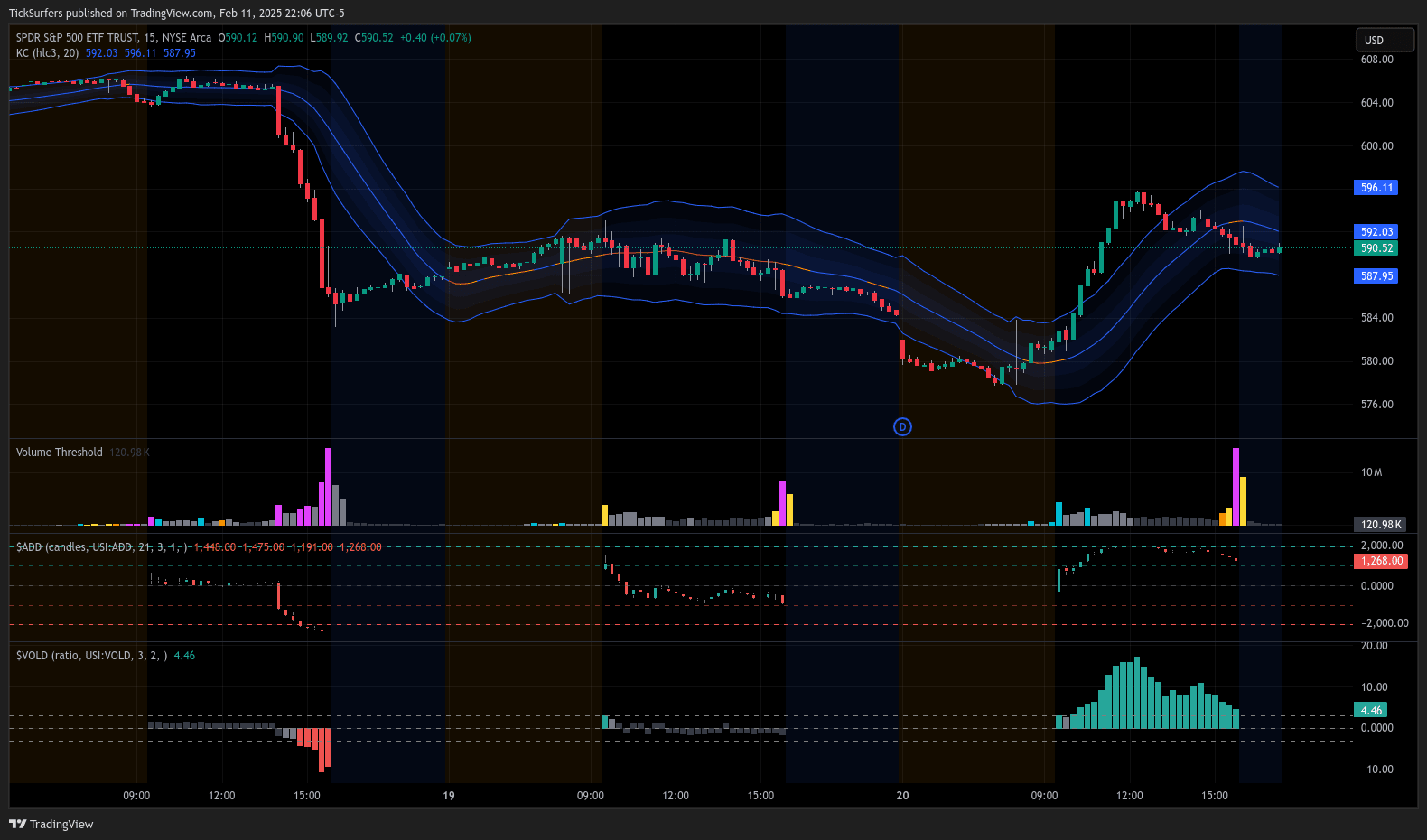The image size is (1427, 840).
Task: Click the blue 592.03 price axis label
Action: pyautogui.click(x=1376, y=232)
